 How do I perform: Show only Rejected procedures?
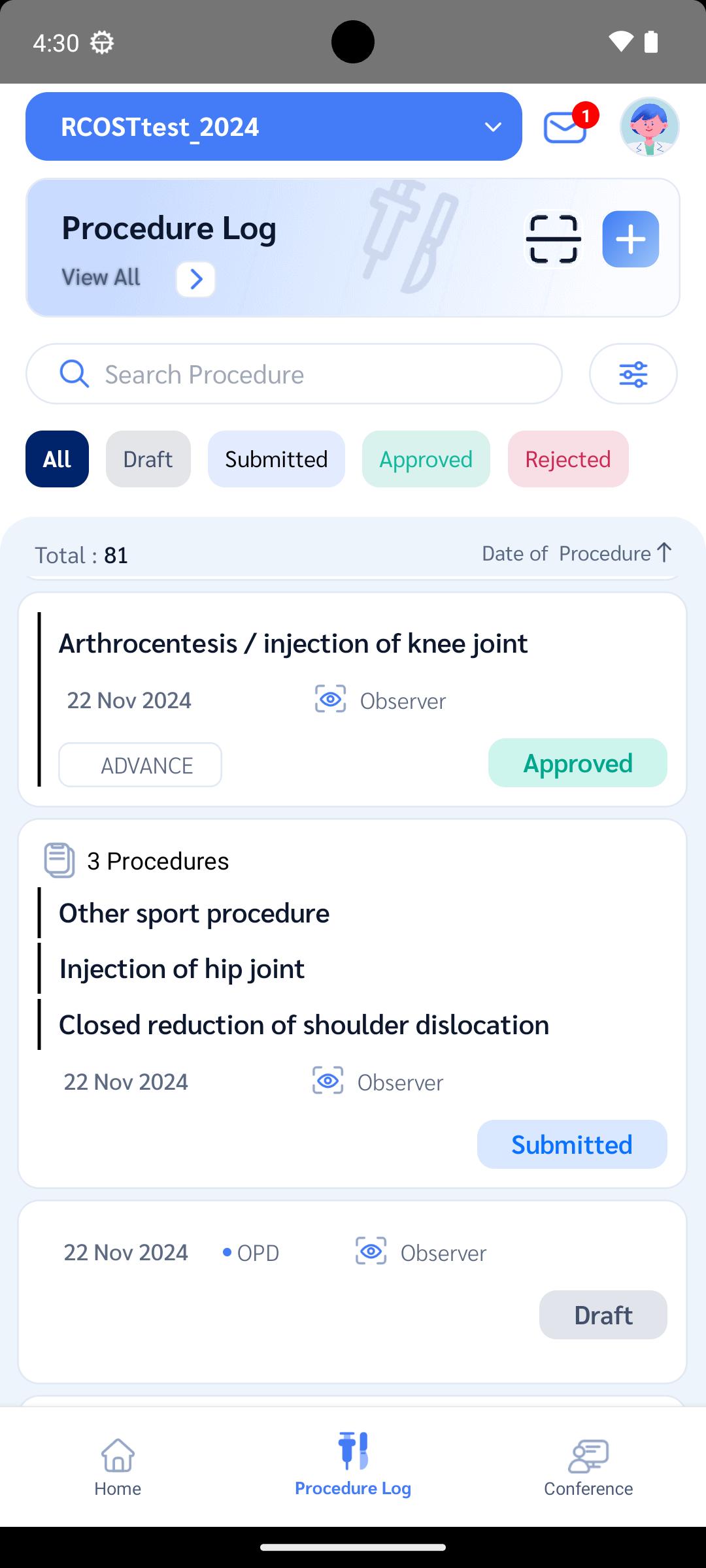568,459
